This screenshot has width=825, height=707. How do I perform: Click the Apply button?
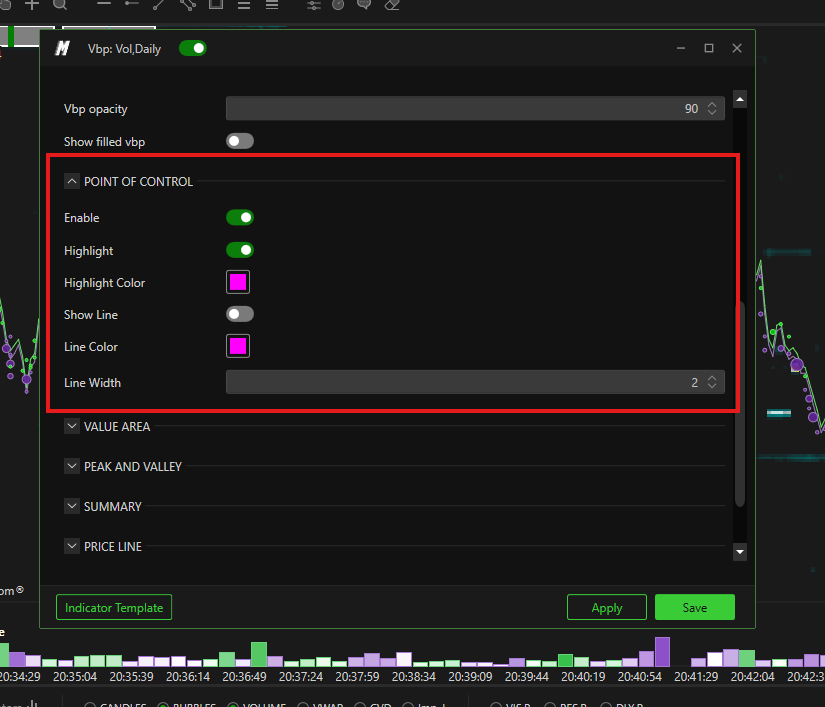point(607,607)
